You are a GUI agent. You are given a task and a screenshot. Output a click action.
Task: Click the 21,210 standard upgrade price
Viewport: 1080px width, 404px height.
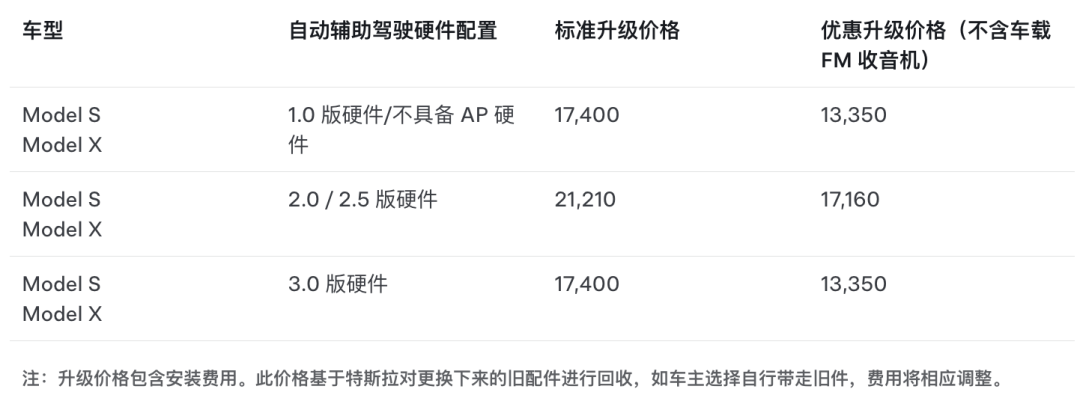[x=586, y=199]
